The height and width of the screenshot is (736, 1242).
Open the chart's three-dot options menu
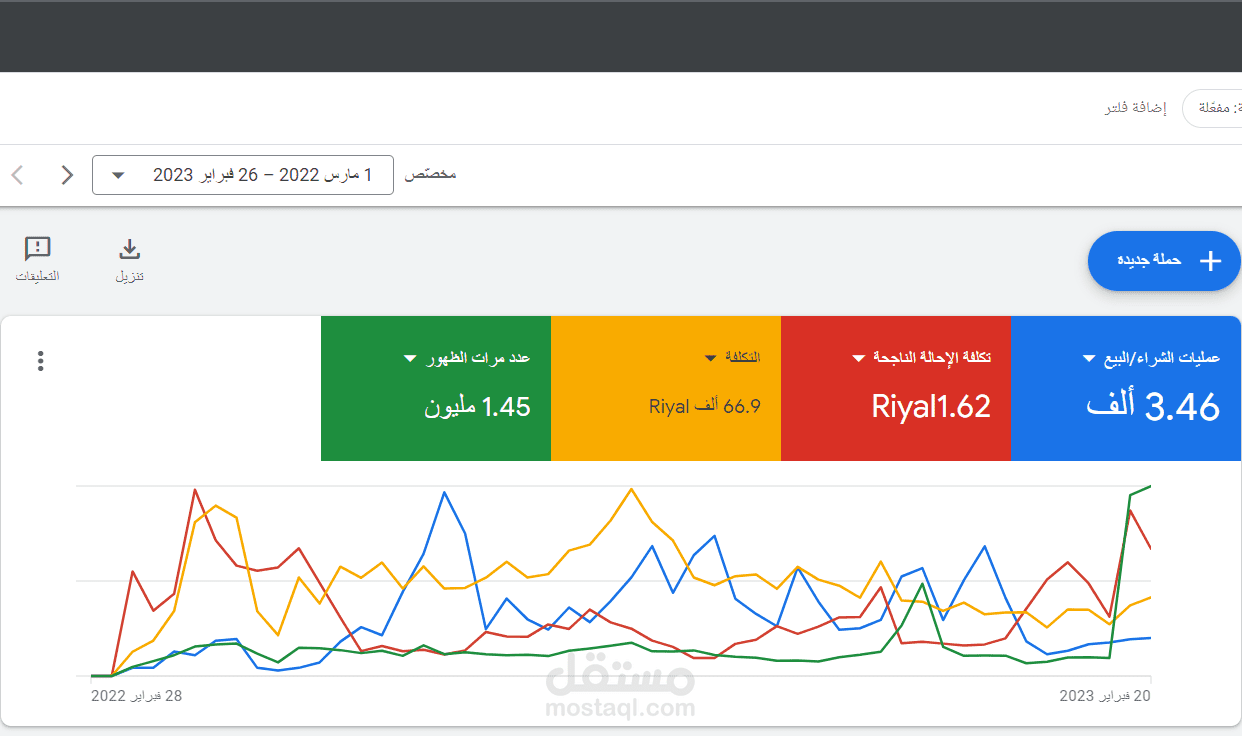click(40, 361)
